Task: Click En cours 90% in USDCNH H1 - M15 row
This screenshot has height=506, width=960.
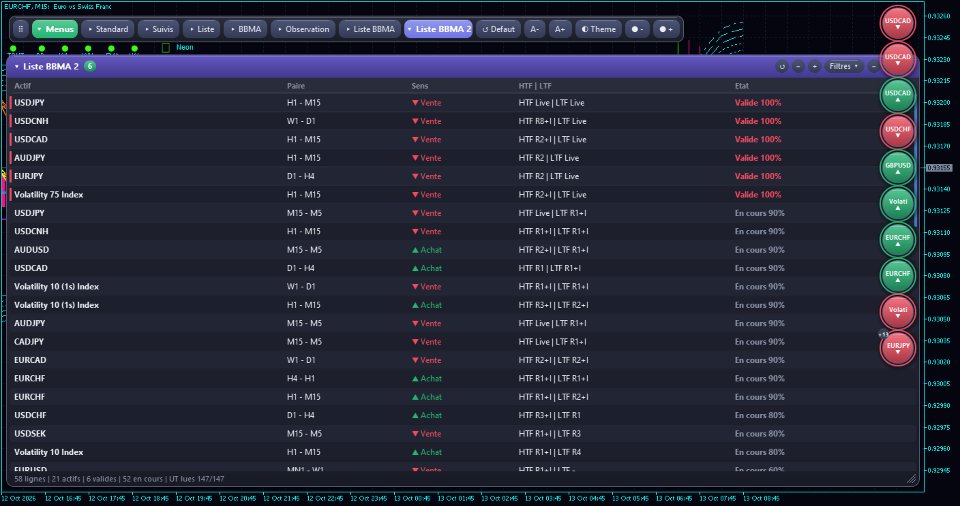Action: pos(759,231)
